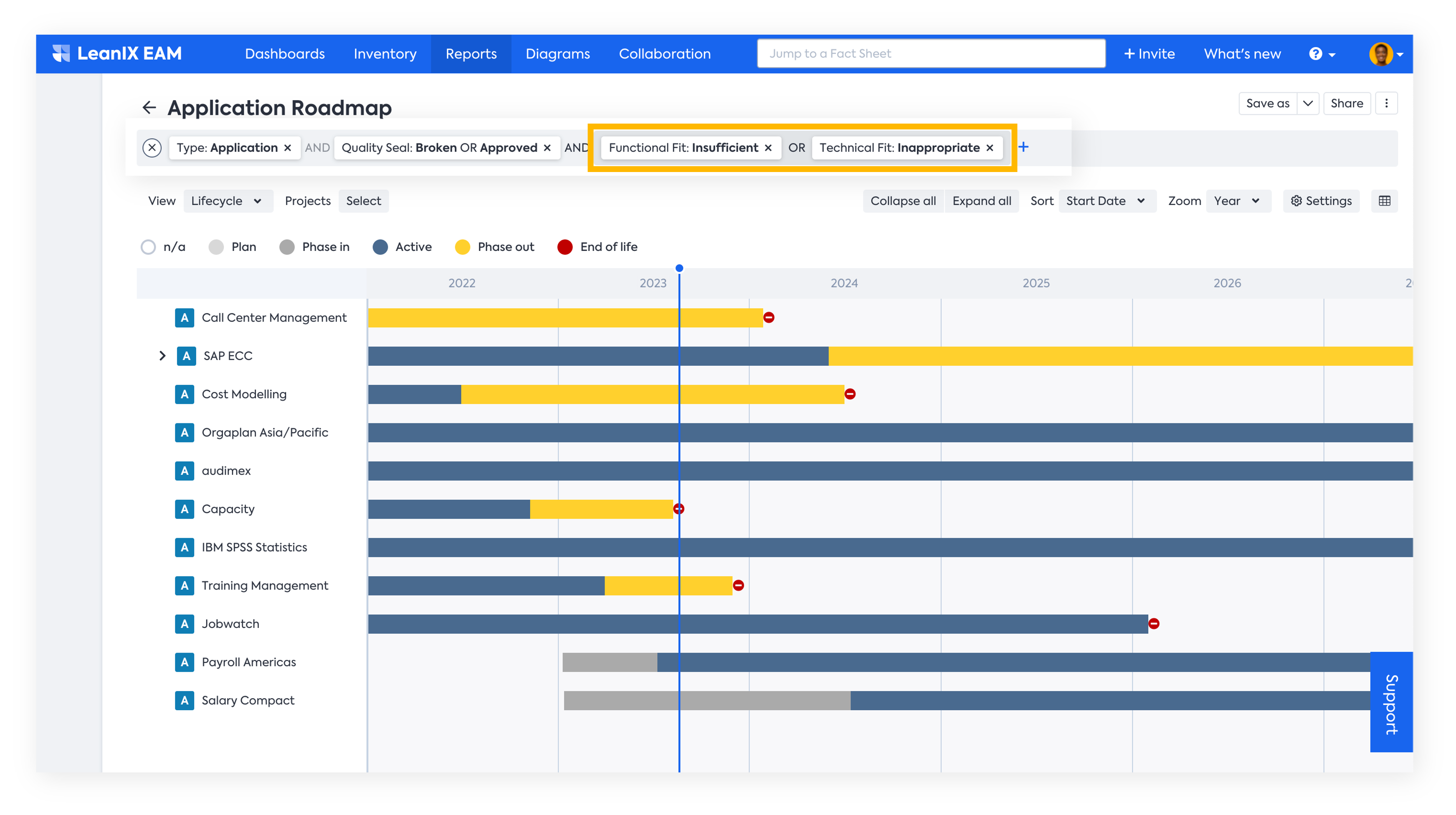Open the Payroll Americas fact sheet name
Image resolution: width=1456 pixels, height=815 pixels.
(x=249, y=662)
